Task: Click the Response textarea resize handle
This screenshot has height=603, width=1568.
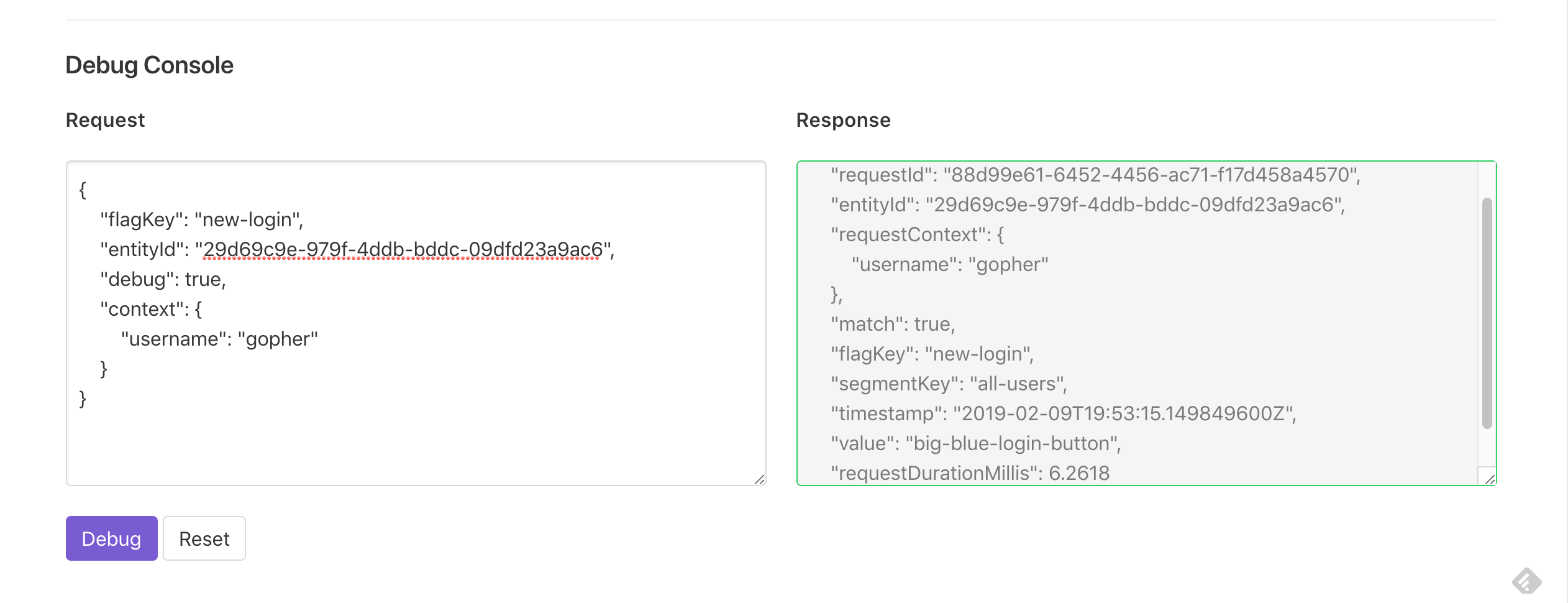Action: [x=1490, y=479]
